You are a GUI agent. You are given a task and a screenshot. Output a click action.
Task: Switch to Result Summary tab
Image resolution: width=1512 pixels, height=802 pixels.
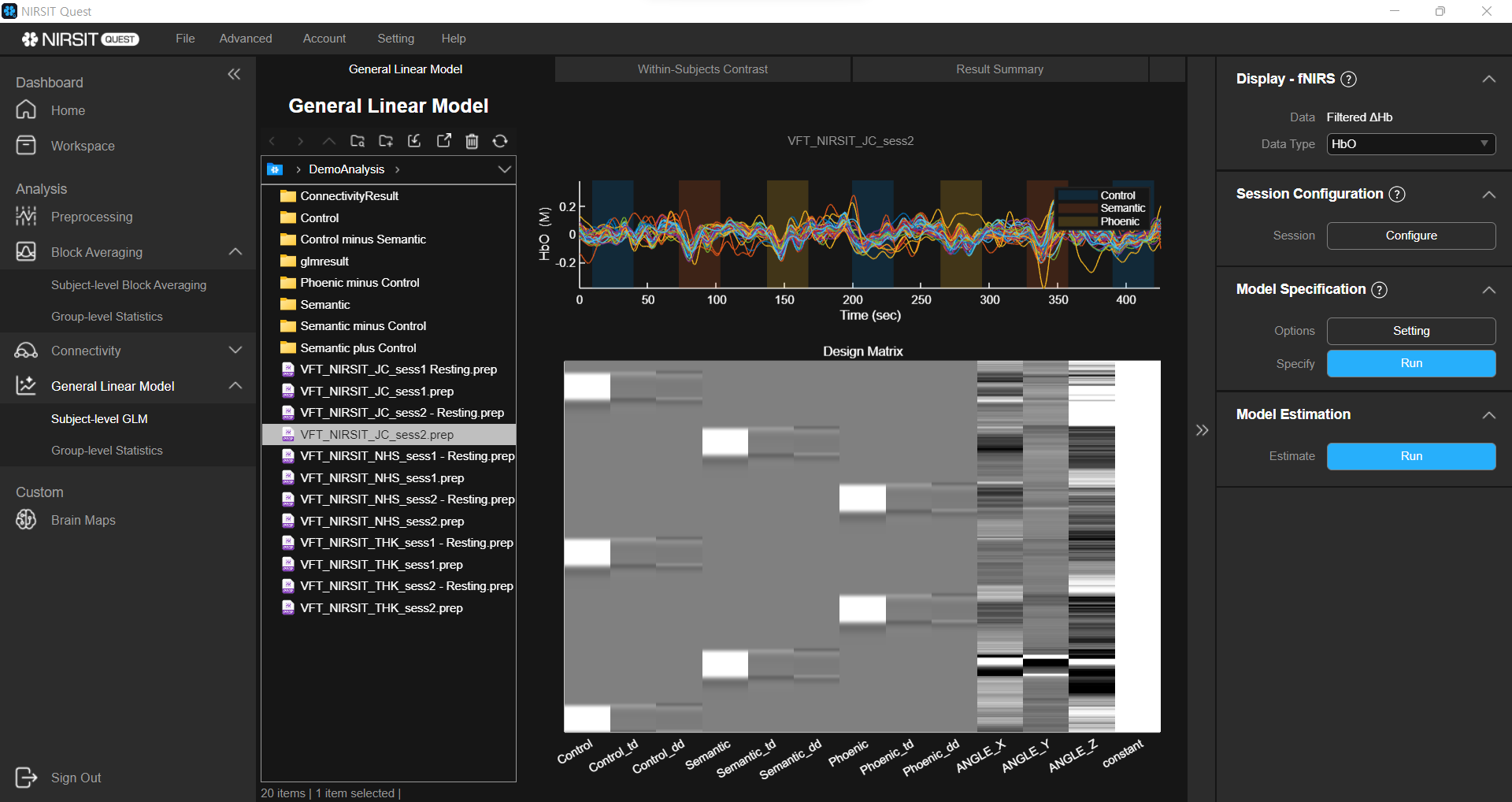point(1000,69)
